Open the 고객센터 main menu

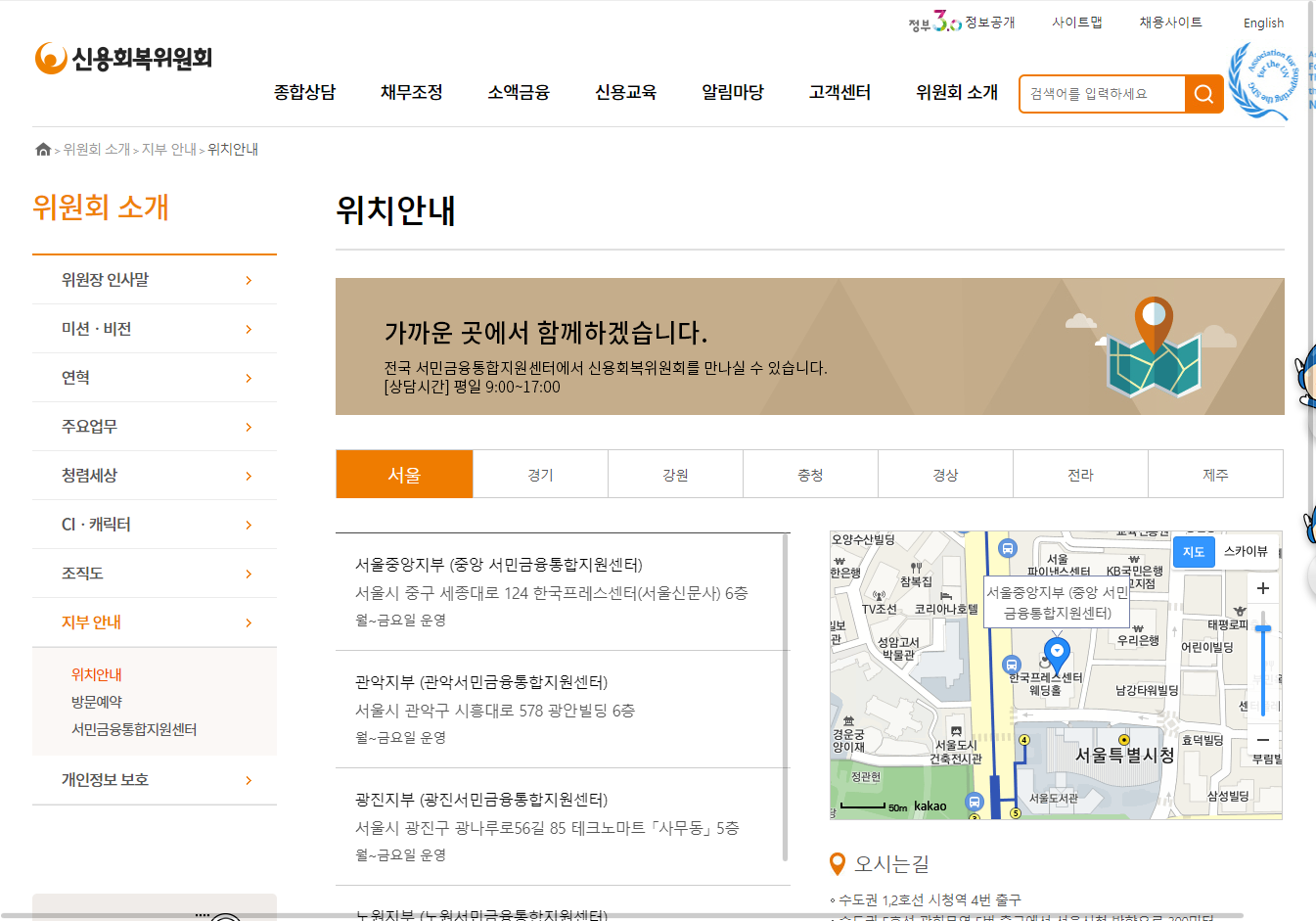tap(840, 92)
